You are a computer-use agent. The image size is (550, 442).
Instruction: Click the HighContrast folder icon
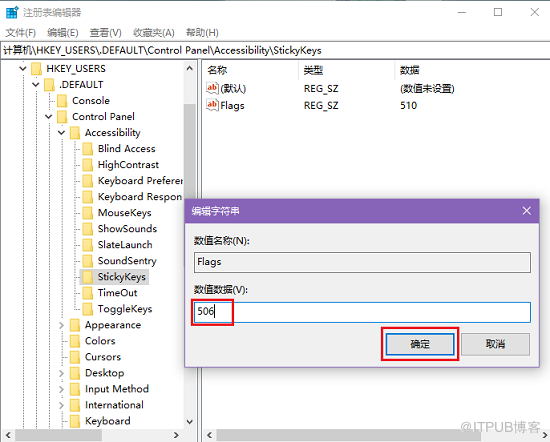coord(88,165)
